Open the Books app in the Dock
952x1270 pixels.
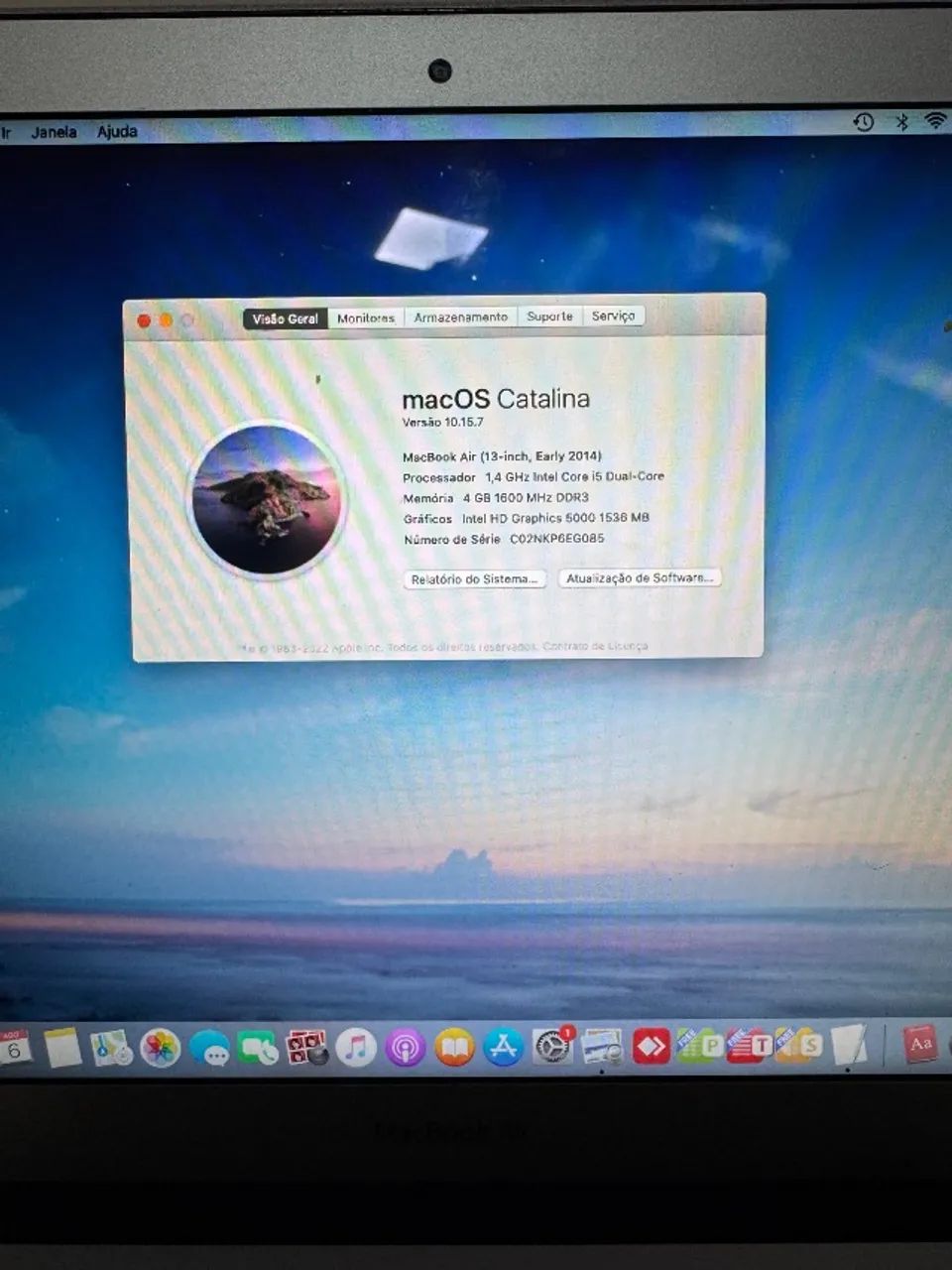click(454, 1048)
